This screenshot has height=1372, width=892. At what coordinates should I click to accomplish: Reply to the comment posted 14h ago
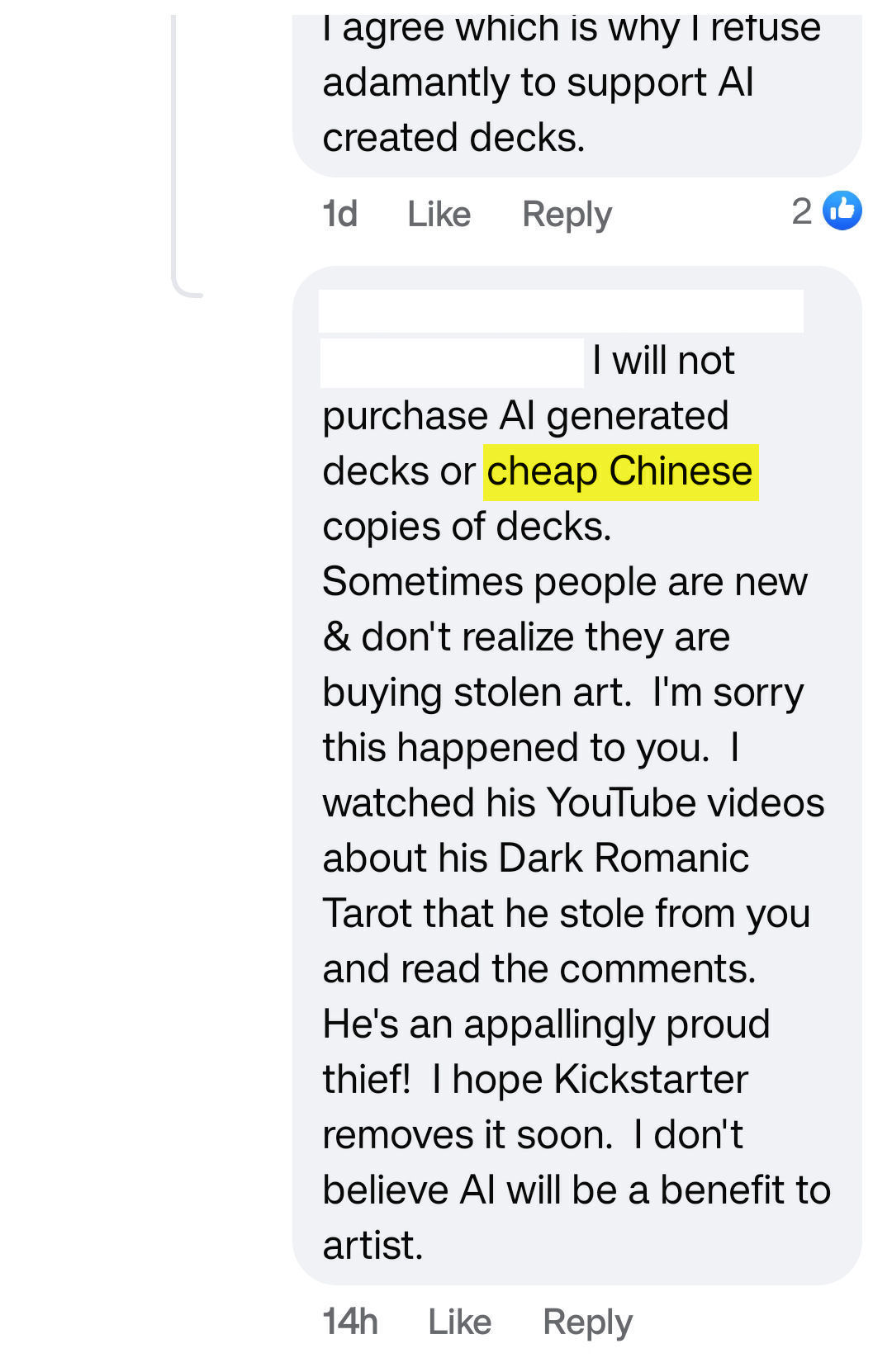point(587,1322)
